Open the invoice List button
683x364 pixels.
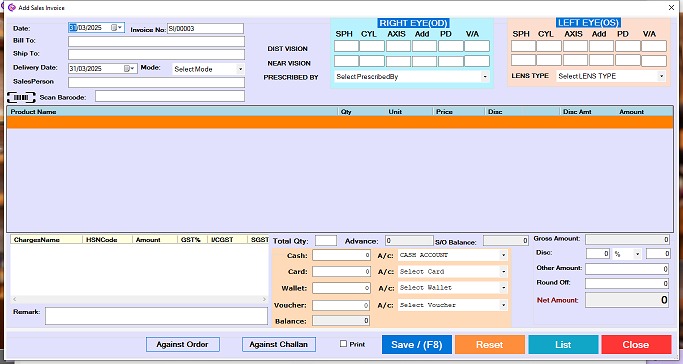pyautogui.click(x=563, y=344)
